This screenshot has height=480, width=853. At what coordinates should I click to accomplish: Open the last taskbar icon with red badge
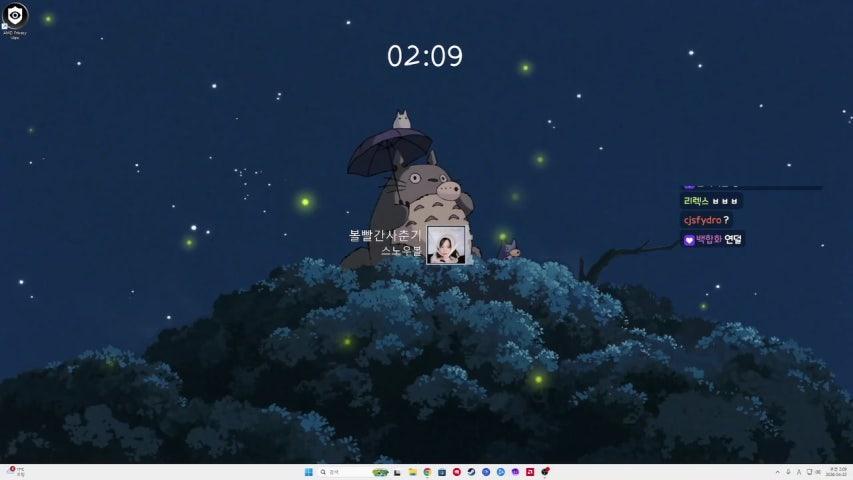545,471
